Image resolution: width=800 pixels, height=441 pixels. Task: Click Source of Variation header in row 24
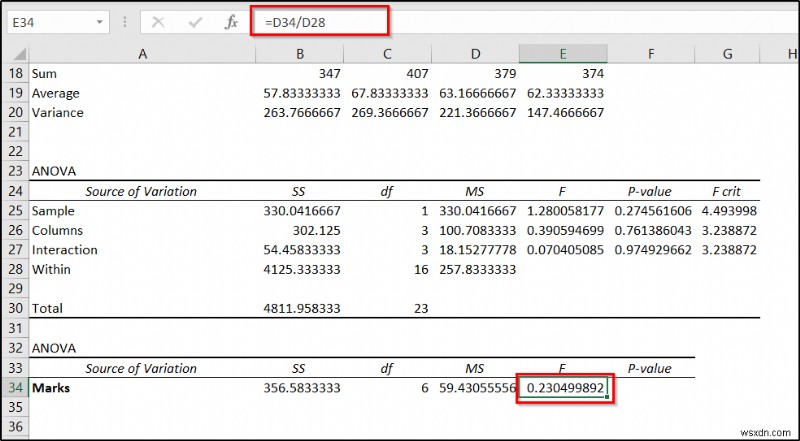click(x=141, y=191)
